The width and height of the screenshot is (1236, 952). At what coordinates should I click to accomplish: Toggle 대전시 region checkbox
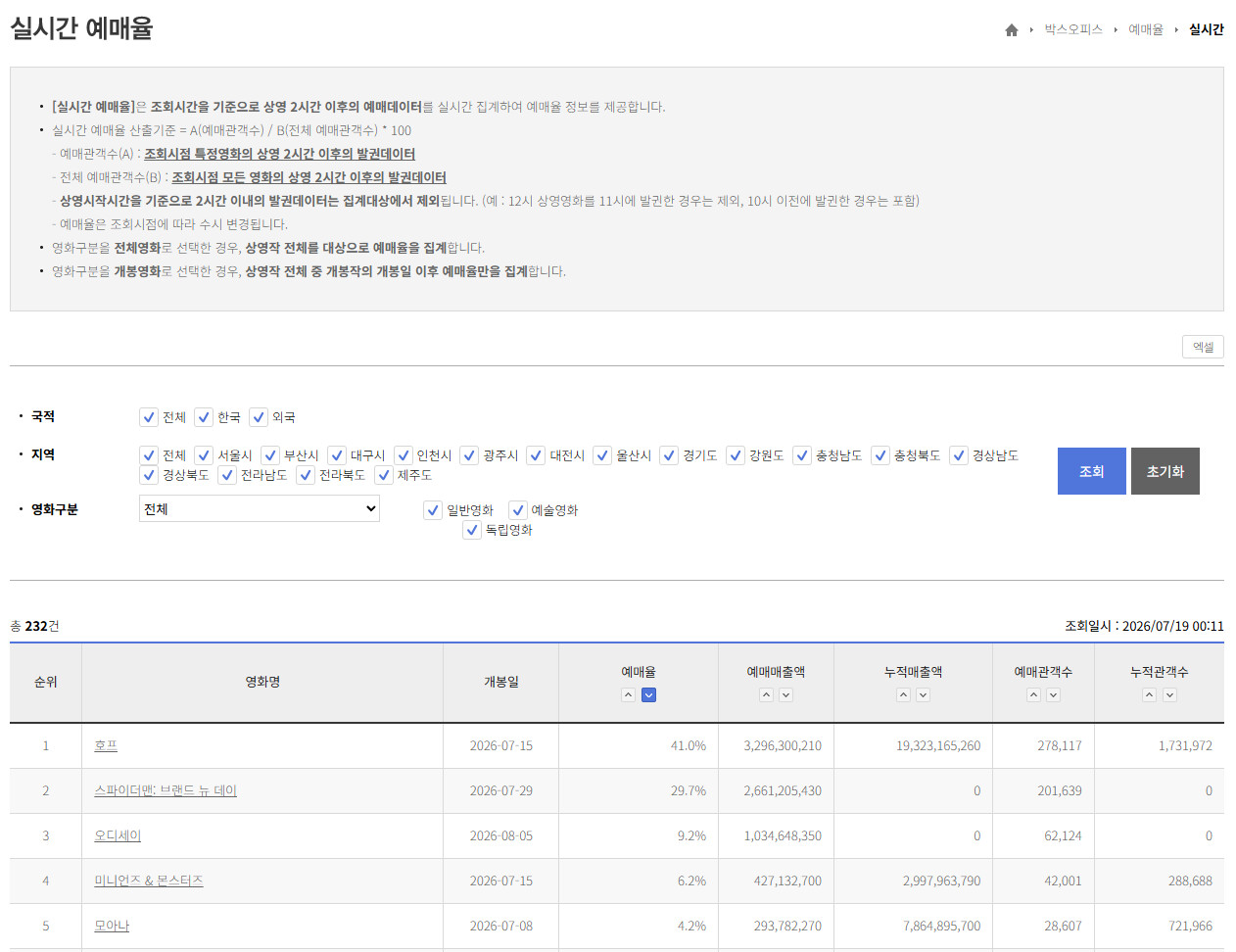click(536, 455)
